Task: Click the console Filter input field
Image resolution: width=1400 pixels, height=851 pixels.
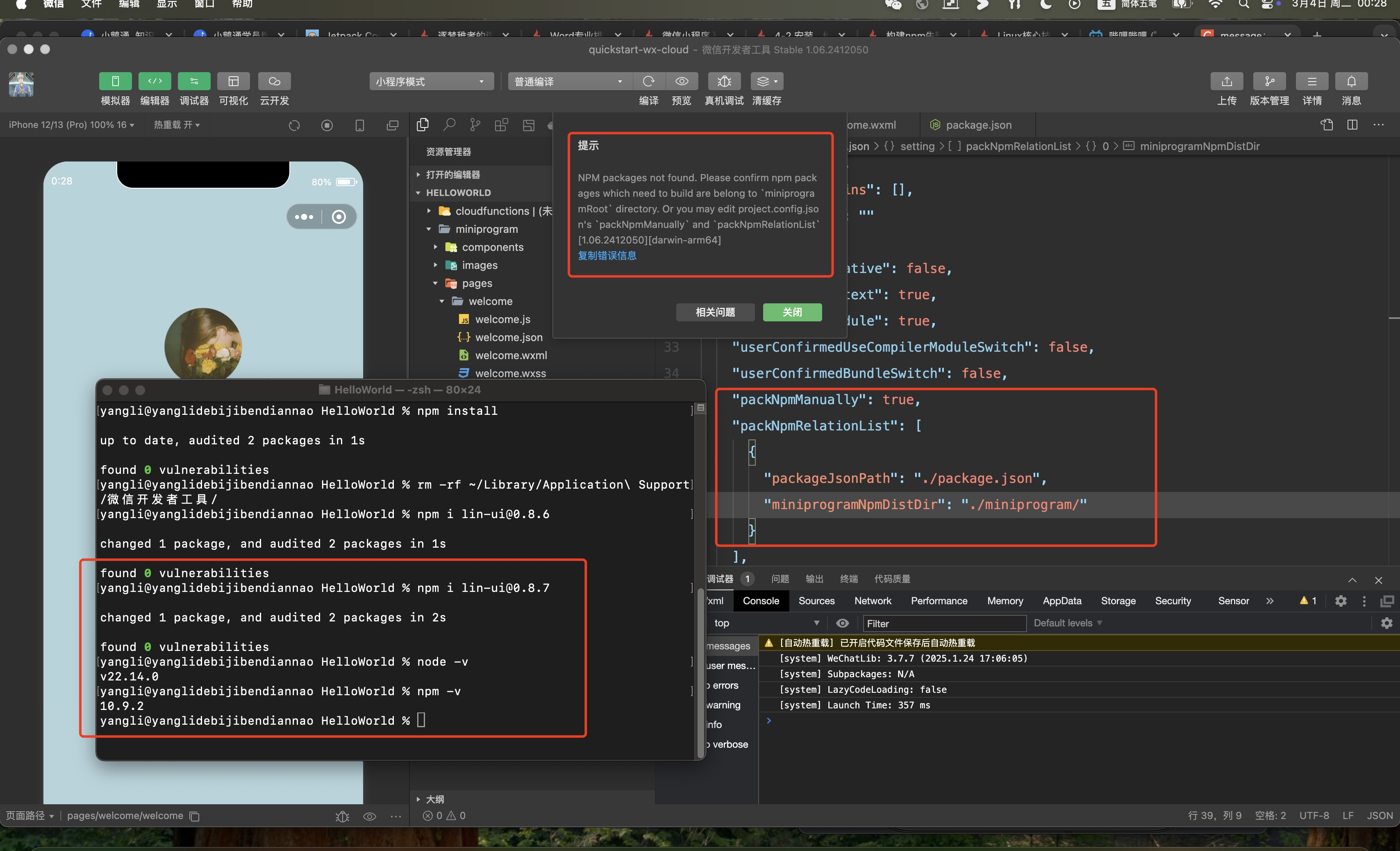Action: click(944, 623)
